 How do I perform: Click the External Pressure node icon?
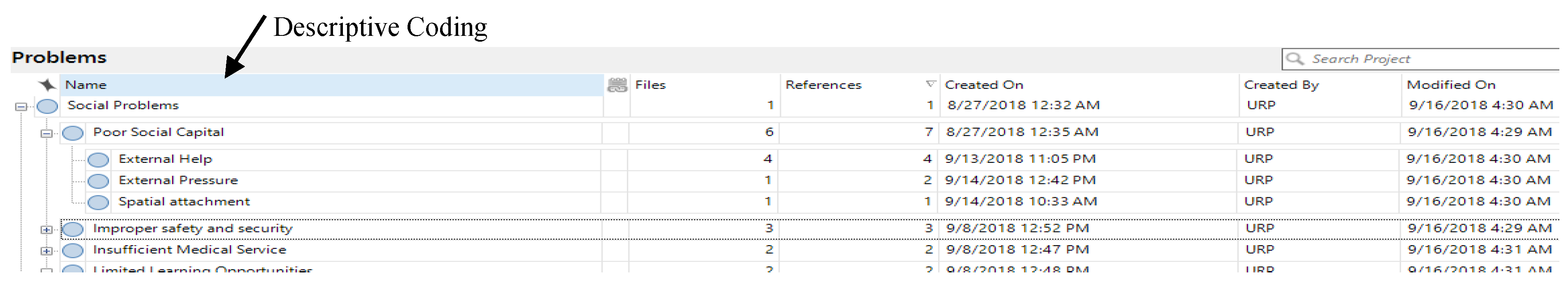click(98, 181)
